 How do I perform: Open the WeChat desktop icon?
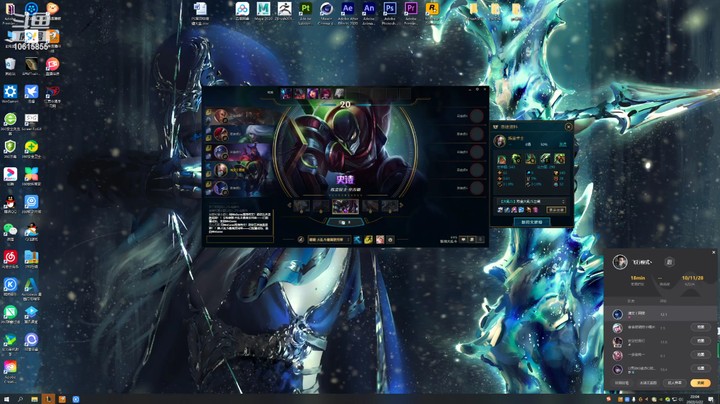[x=10, y=230]
